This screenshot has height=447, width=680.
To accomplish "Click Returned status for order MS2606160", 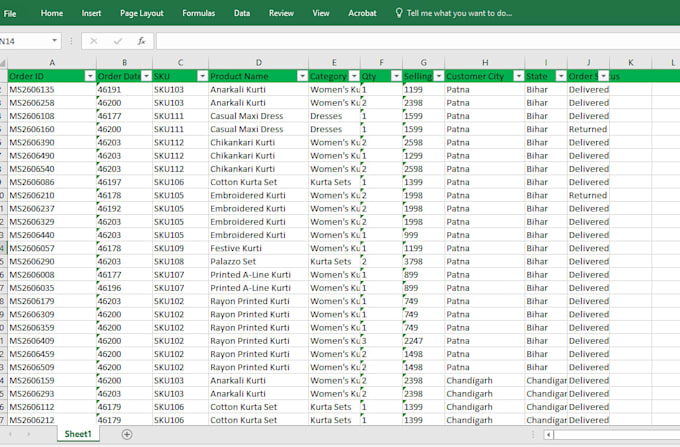I will (588, 129).
